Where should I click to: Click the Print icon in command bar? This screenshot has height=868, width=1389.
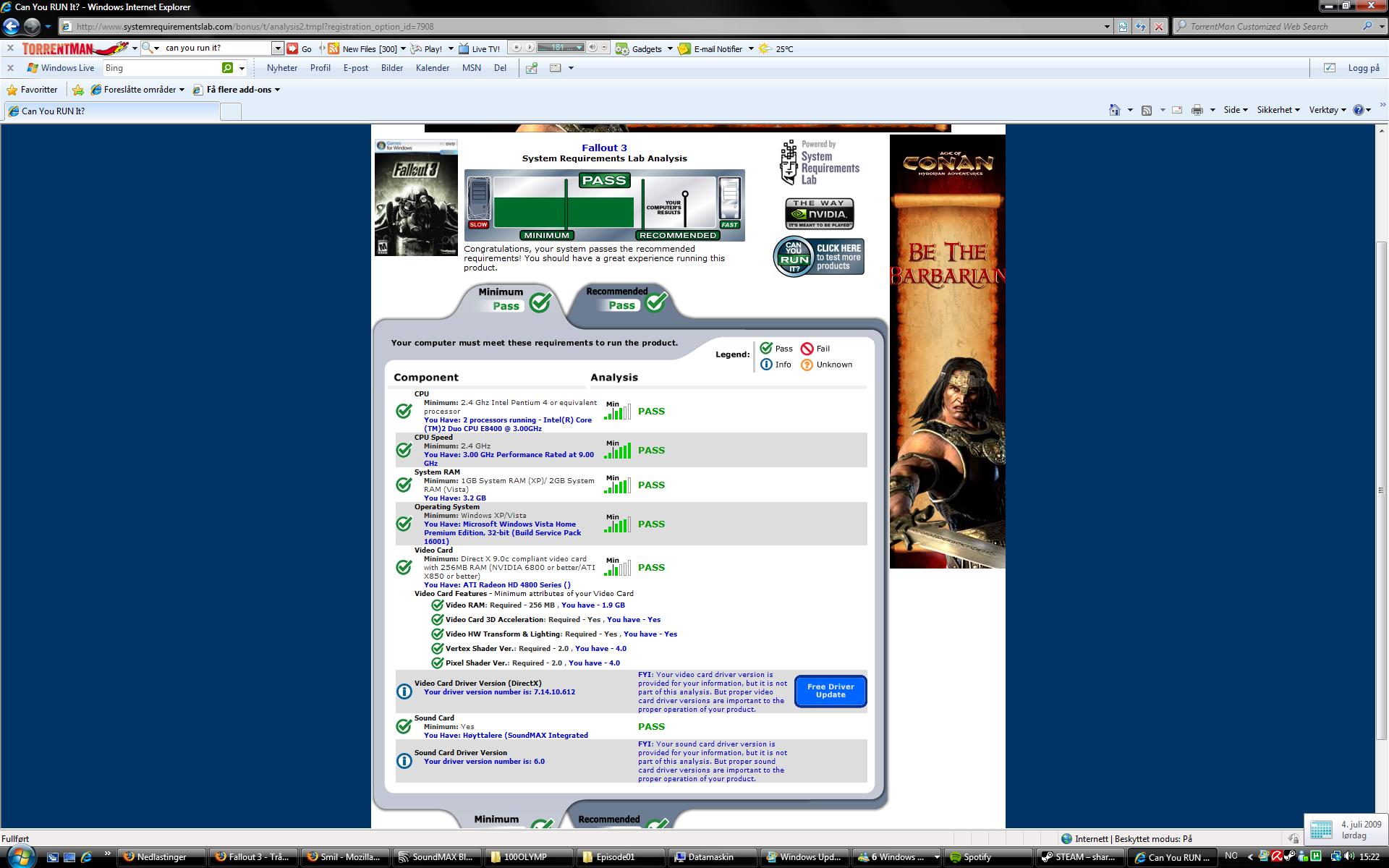tap(1197, 110)
